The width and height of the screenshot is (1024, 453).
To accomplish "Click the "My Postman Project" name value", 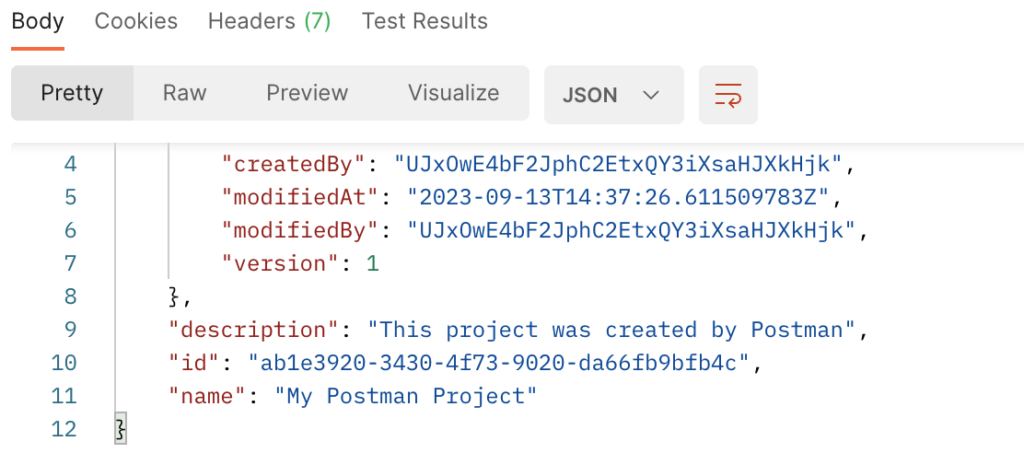I will (x=406, y=396).
